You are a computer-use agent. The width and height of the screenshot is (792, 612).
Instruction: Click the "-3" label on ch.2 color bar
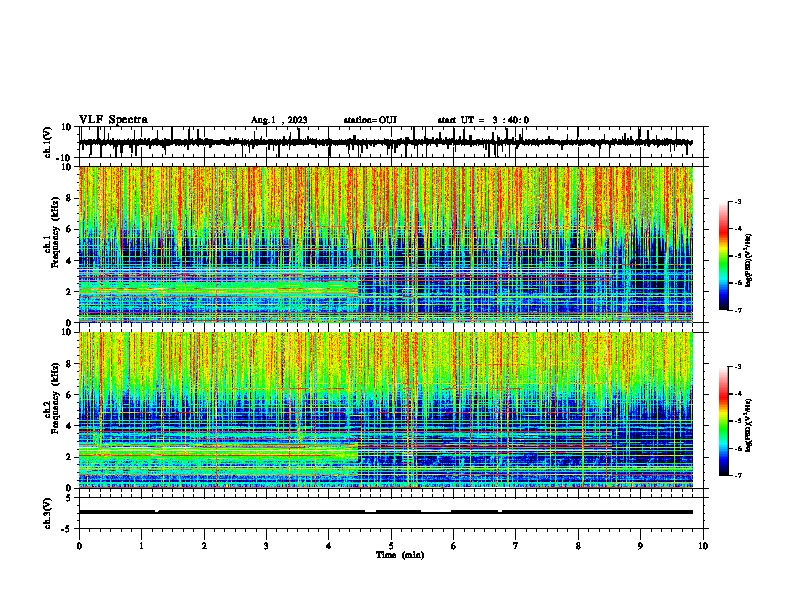(737, 367)
